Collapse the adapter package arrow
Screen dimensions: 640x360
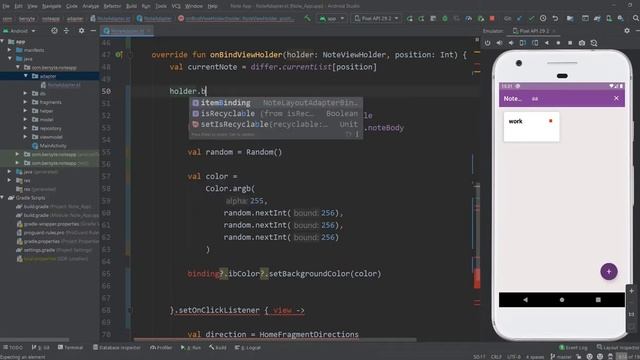(26, 76)
